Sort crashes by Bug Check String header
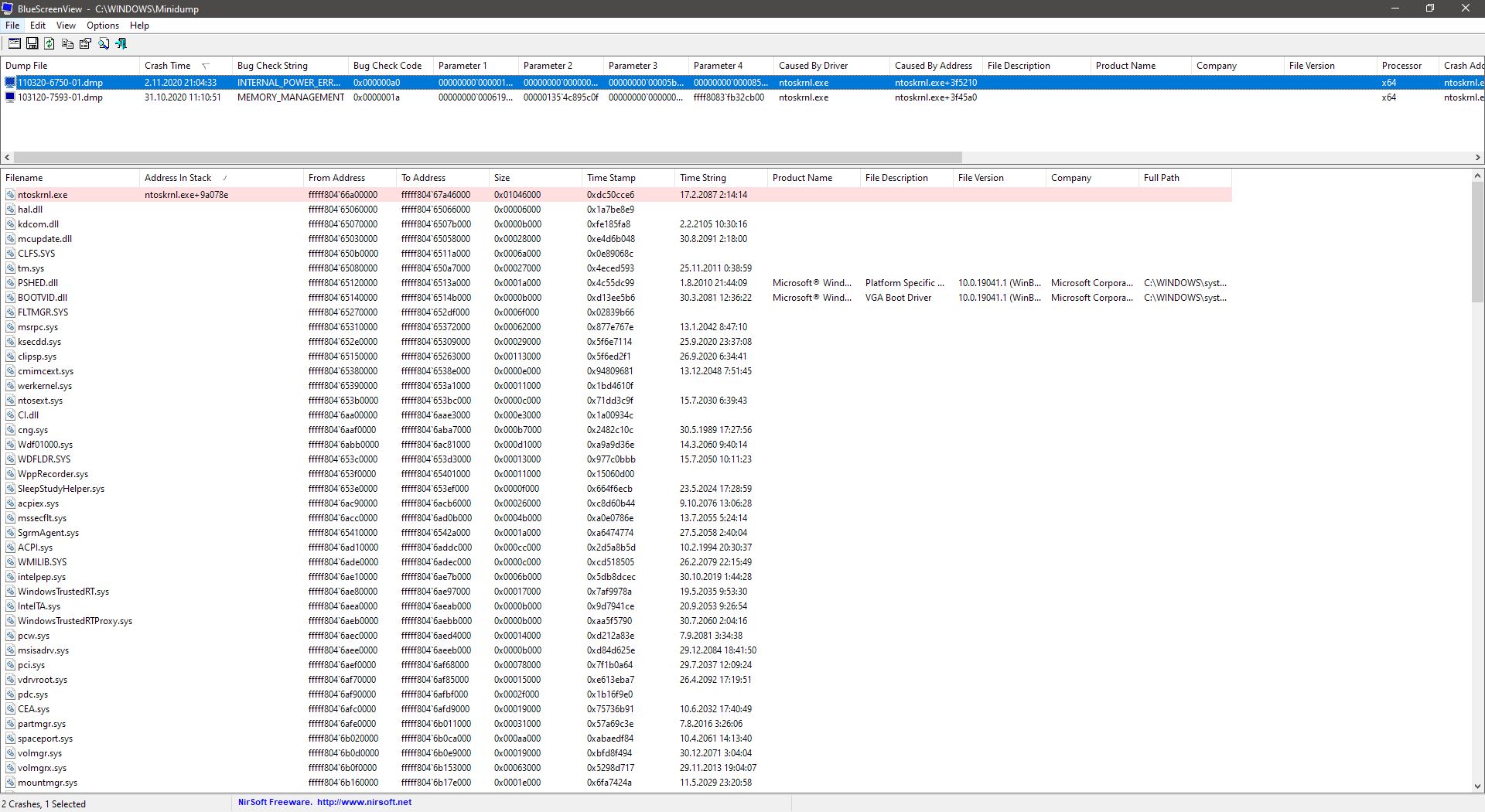Screen dimensions: 1485x812 click(272, 66)
